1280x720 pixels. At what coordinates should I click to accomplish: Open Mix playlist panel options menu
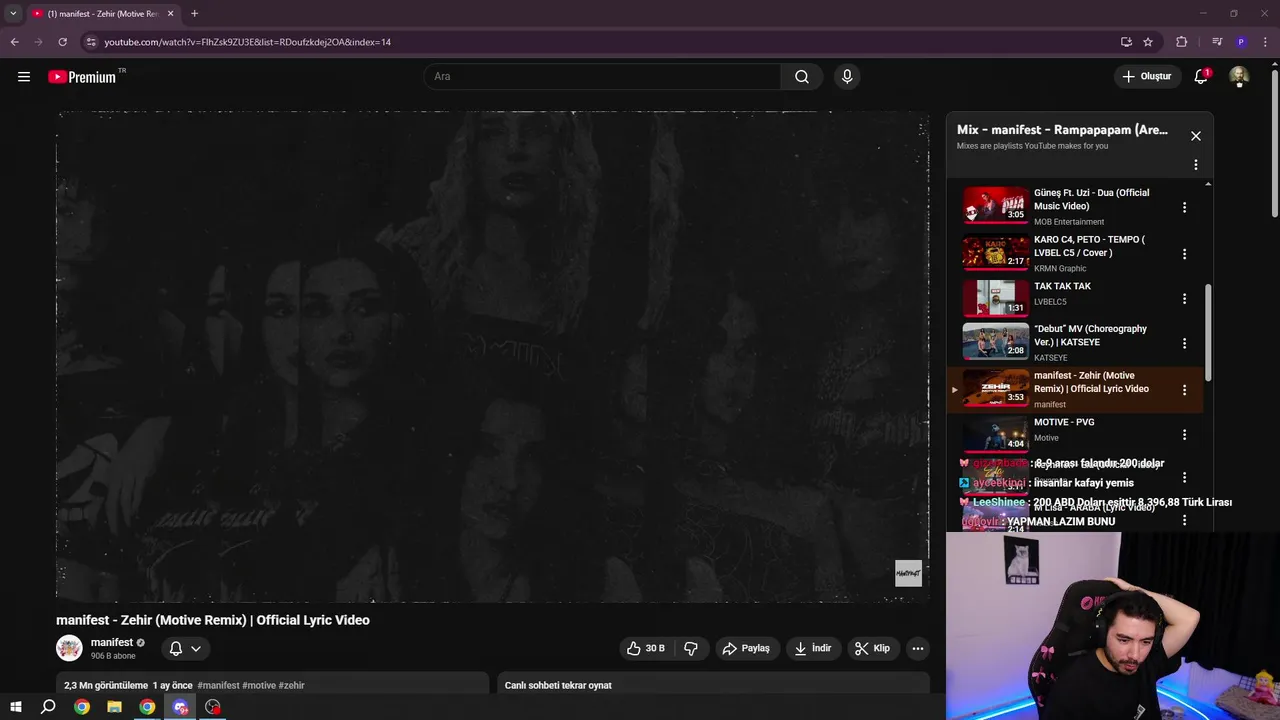pyautogui.click(x=1195, y=165)
